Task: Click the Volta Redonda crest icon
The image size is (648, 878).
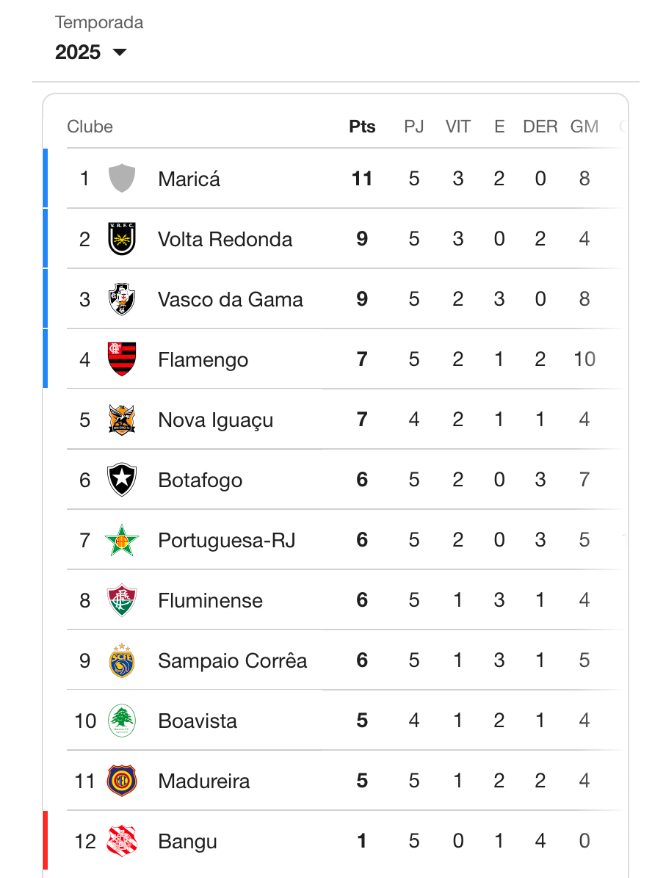Action: (x=122, y=239)
